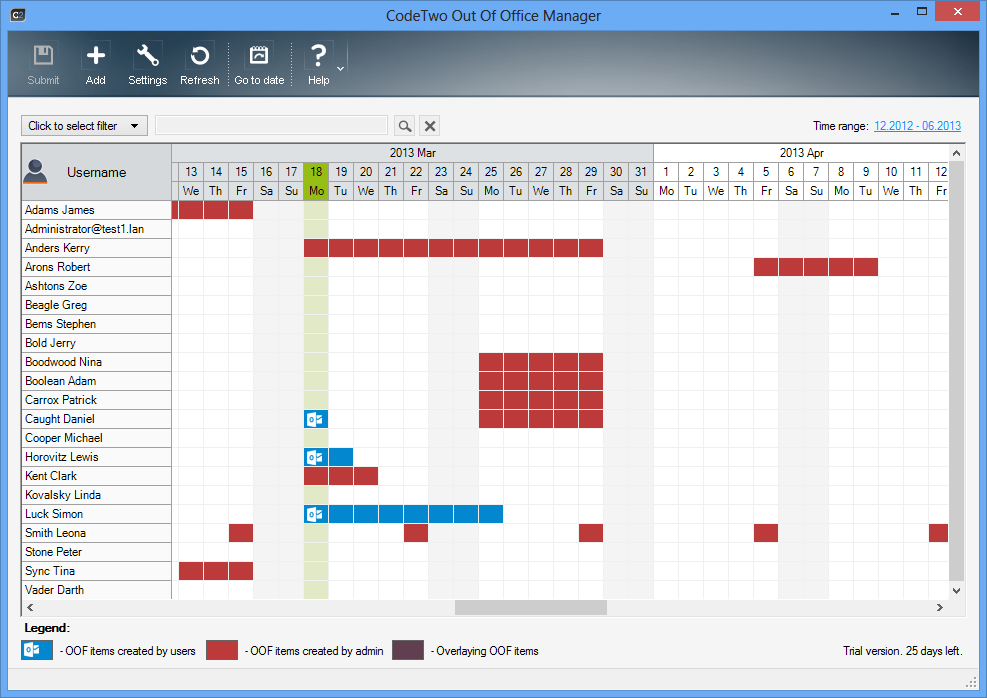Select user Boolean Adam
Image resolution: width=987 pixels, height=698 pixels.
point(96,381)
